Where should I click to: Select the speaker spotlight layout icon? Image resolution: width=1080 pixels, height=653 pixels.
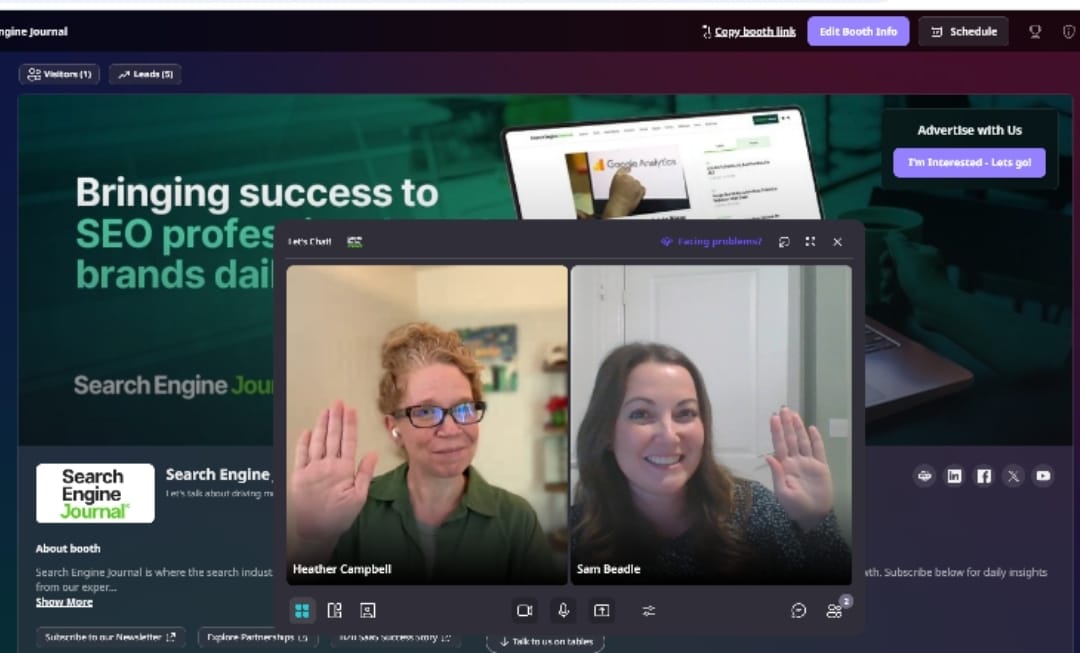click(x=368, y=610)
